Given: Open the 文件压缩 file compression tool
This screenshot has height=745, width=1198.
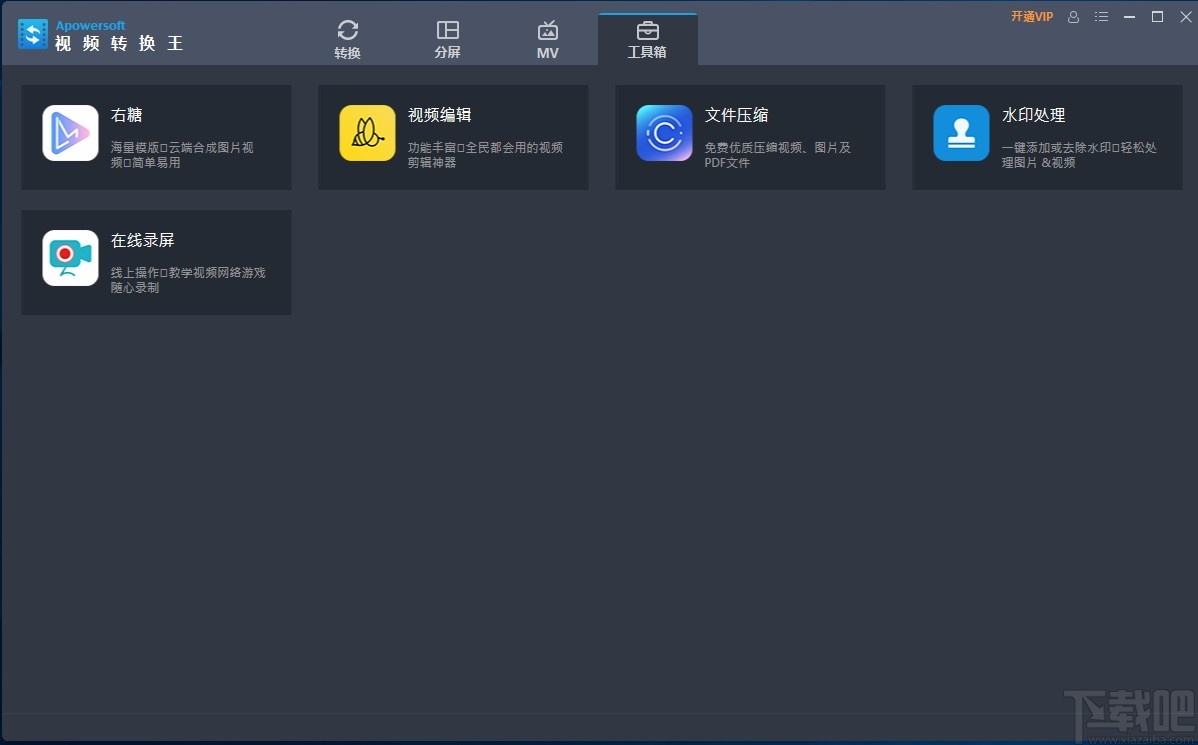Looking at the screenshot, I should 749,137.
